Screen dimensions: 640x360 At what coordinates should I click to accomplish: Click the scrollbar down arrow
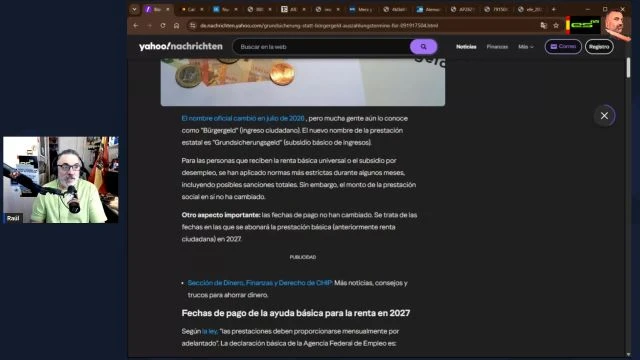pos(628,354)
